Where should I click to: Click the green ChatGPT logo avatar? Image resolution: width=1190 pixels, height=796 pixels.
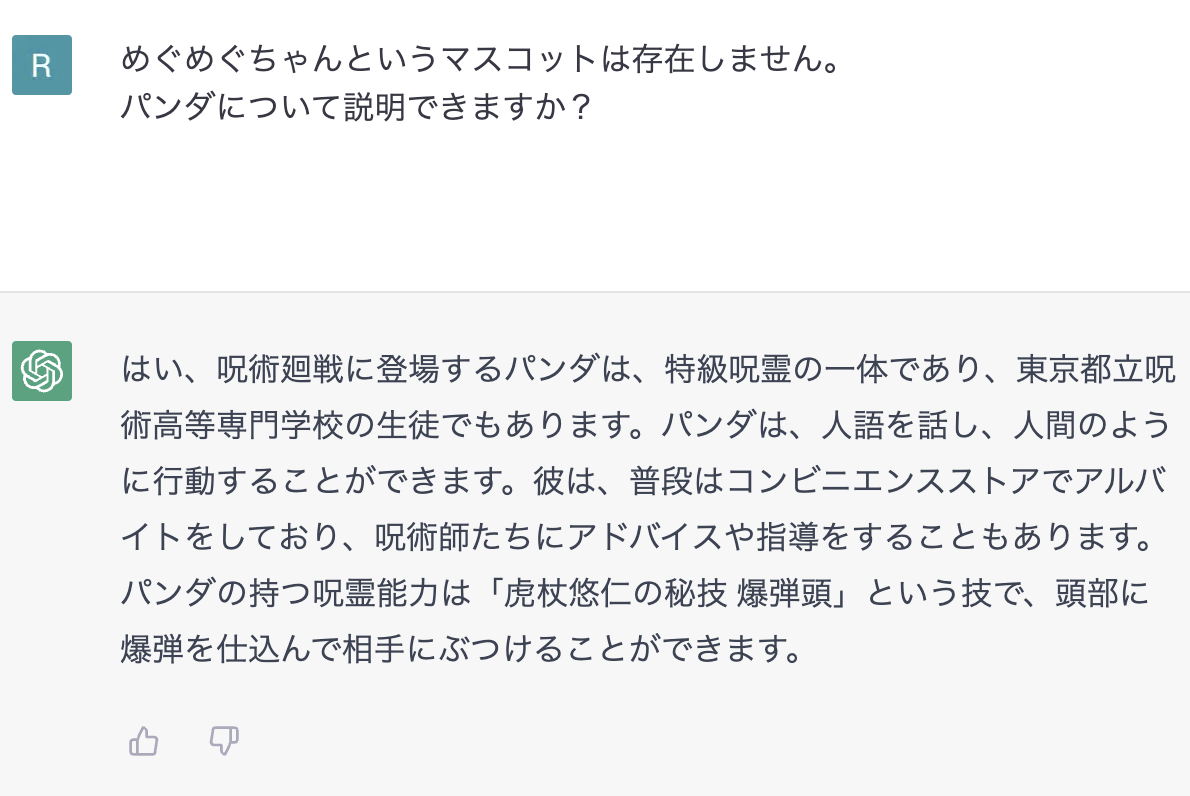(42, 371)
